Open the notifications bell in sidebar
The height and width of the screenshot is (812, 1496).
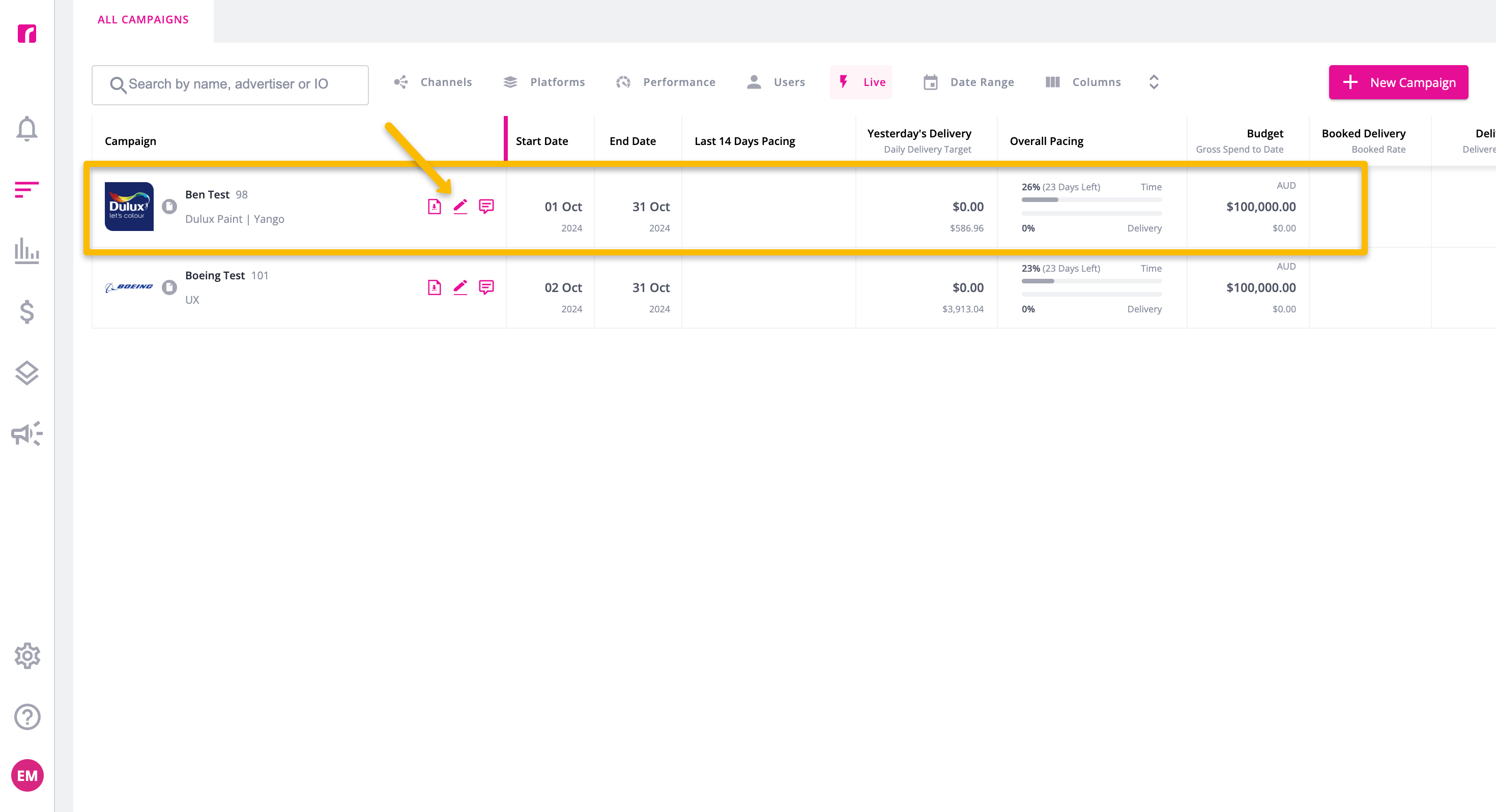(26, 128)
